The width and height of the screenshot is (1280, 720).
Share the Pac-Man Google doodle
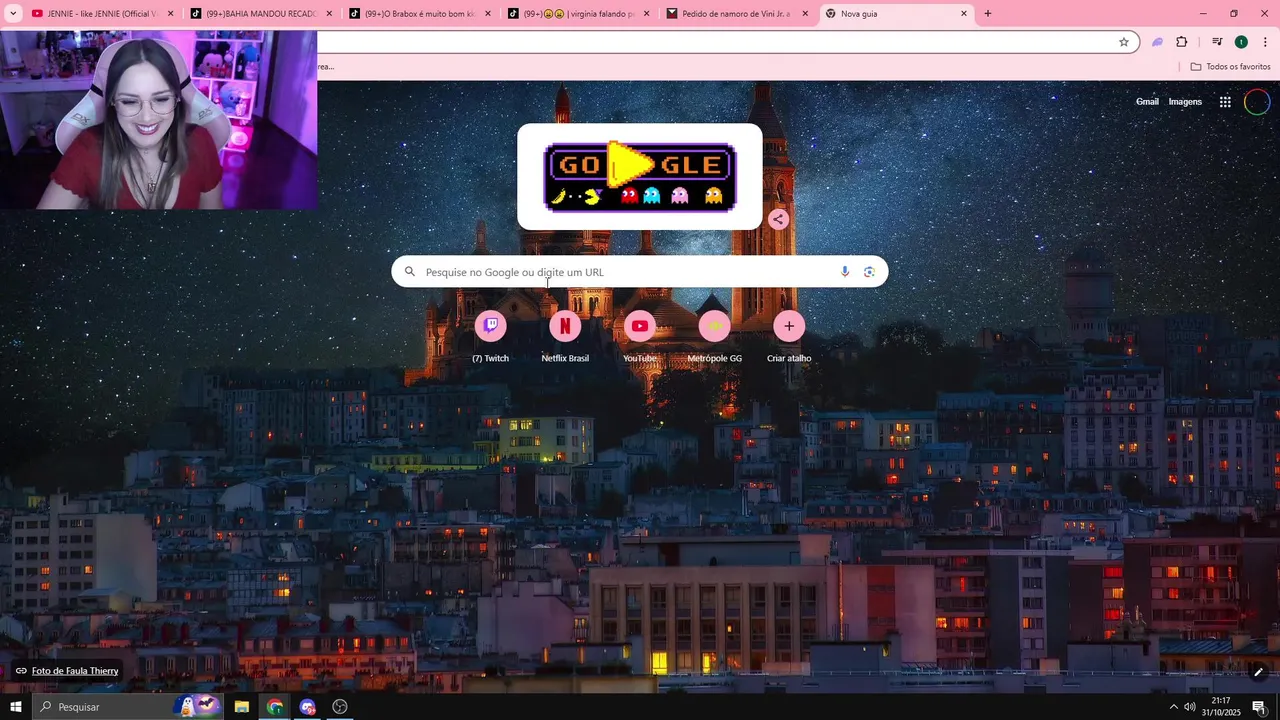click(x=779, y=219)
